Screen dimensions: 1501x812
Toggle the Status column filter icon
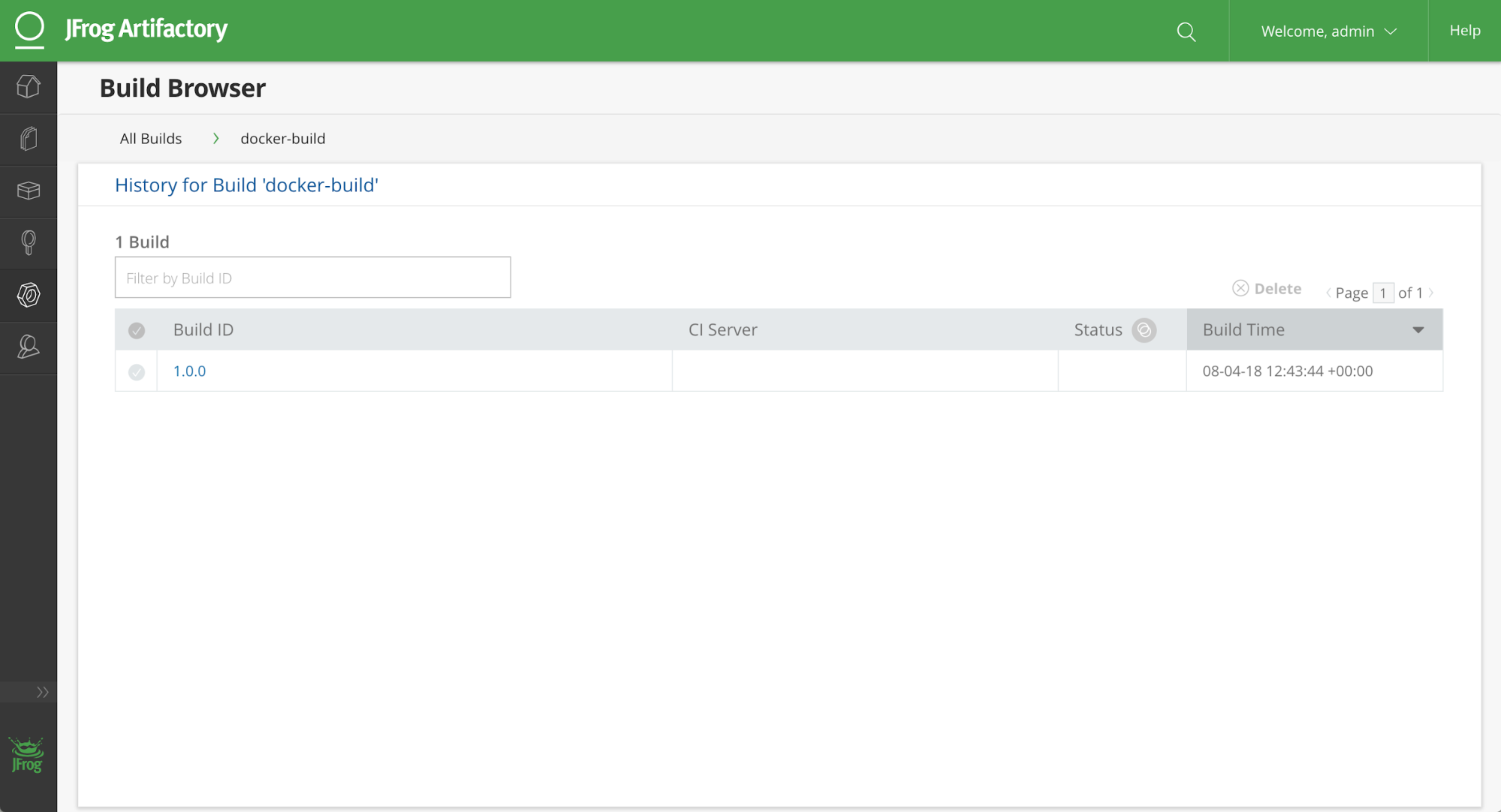tap(1144, 329)
